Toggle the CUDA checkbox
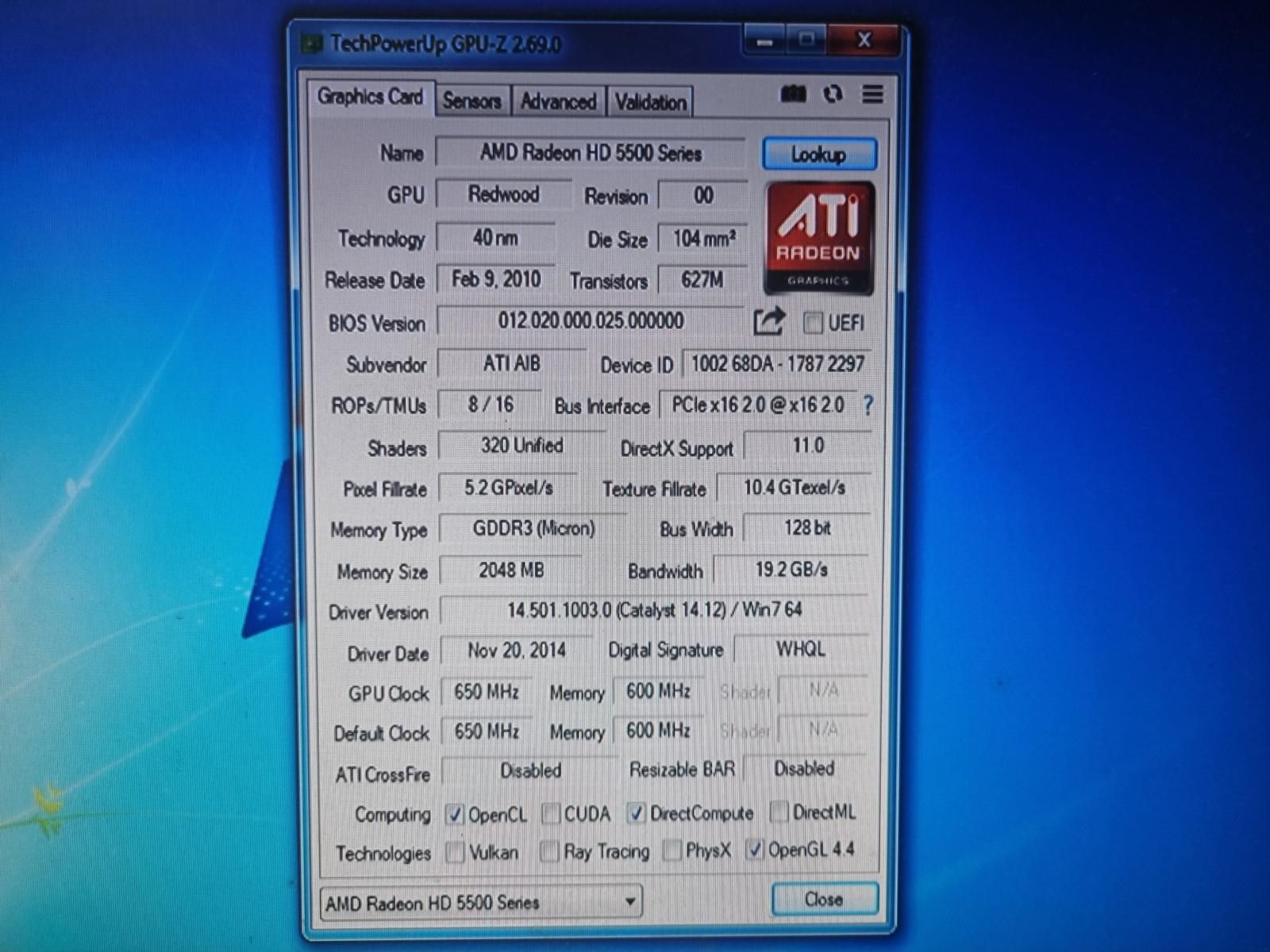This screenshot has width=1270, height=952. 550,814
